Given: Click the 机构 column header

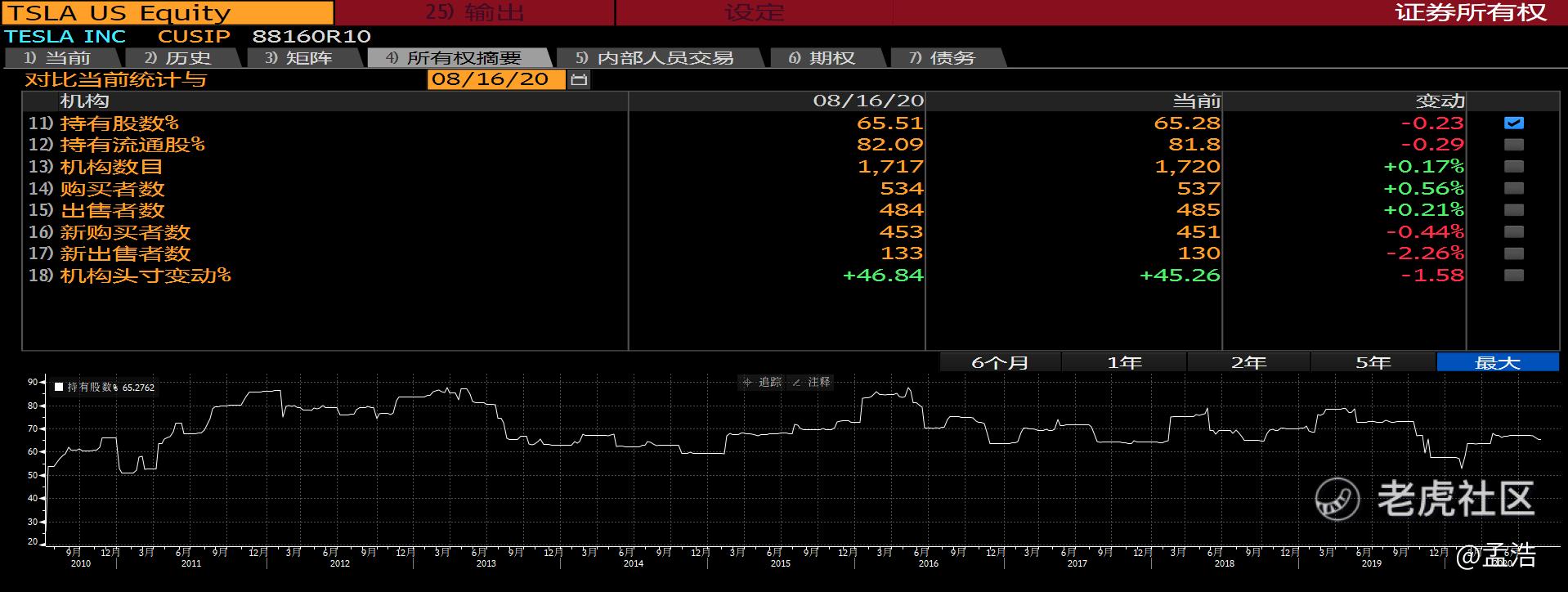Looking at the screenshot, I should coord(84,101).
